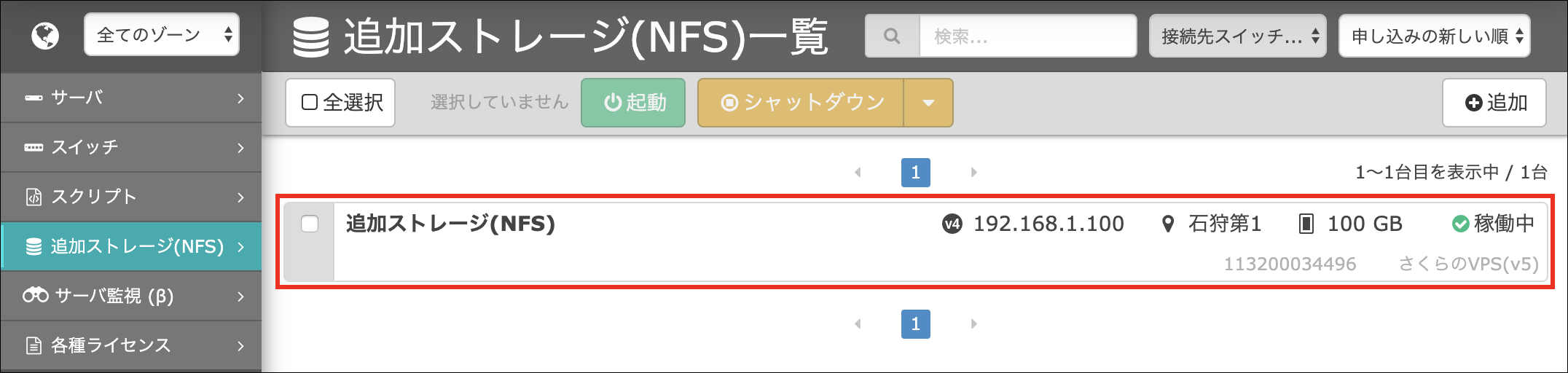Click the v4 IP address badge icon
1568x373 pixels.
click(952, 224)
